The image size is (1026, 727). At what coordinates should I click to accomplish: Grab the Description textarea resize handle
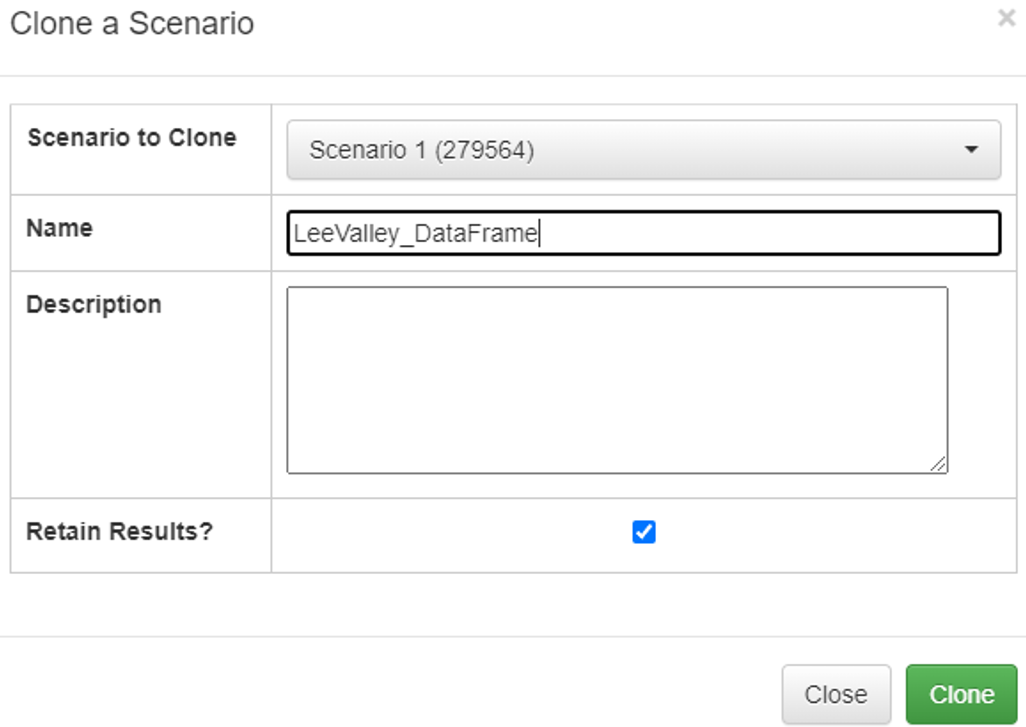click(938, 464)
